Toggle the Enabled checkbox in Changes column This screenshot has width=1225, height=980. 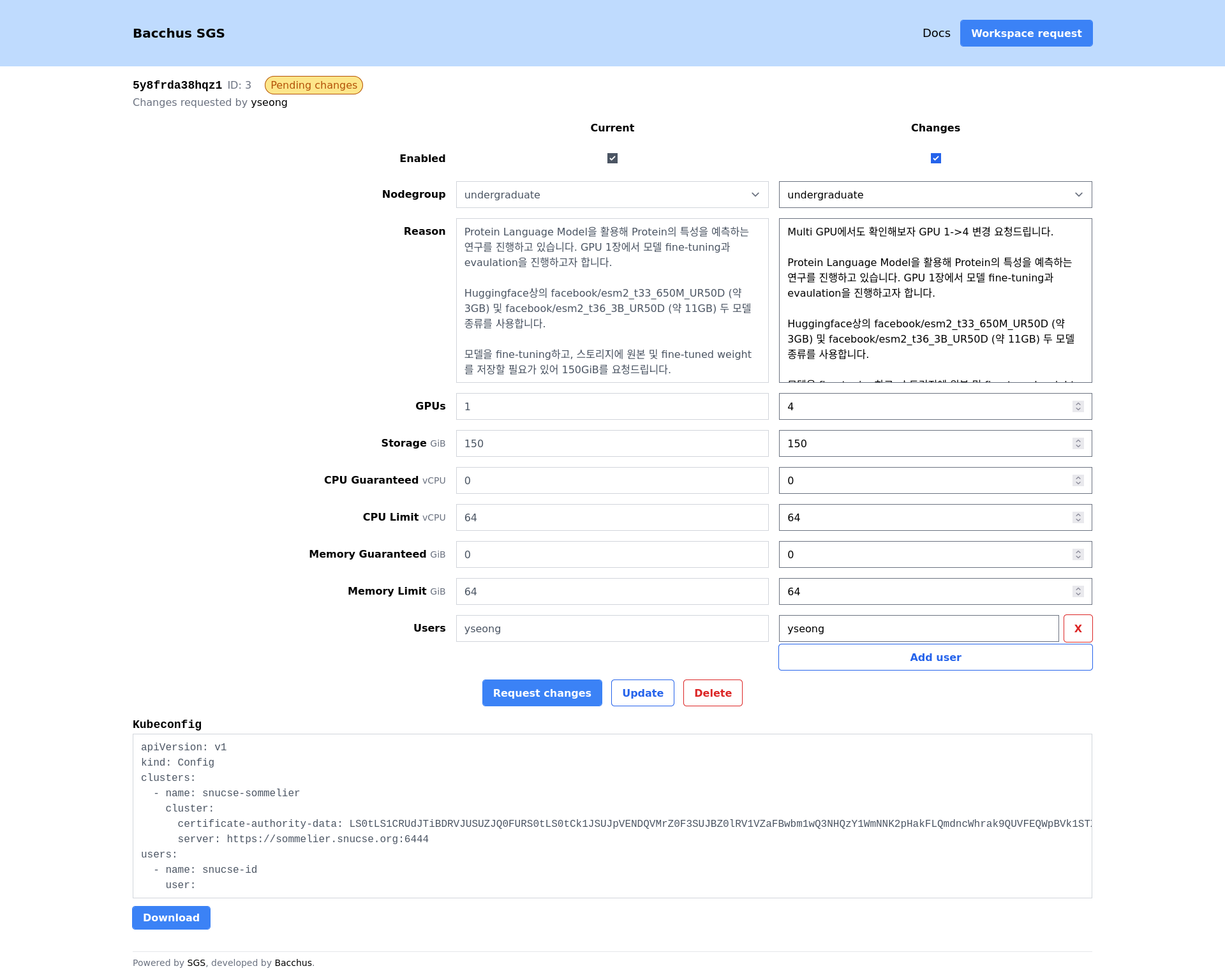935,158
